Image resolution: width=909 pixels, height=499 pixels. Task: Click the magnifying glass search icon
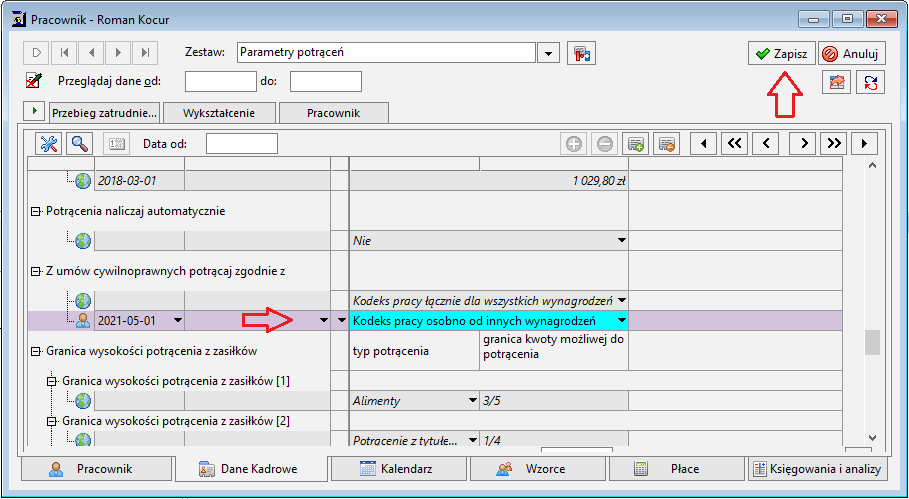[80, 144]
